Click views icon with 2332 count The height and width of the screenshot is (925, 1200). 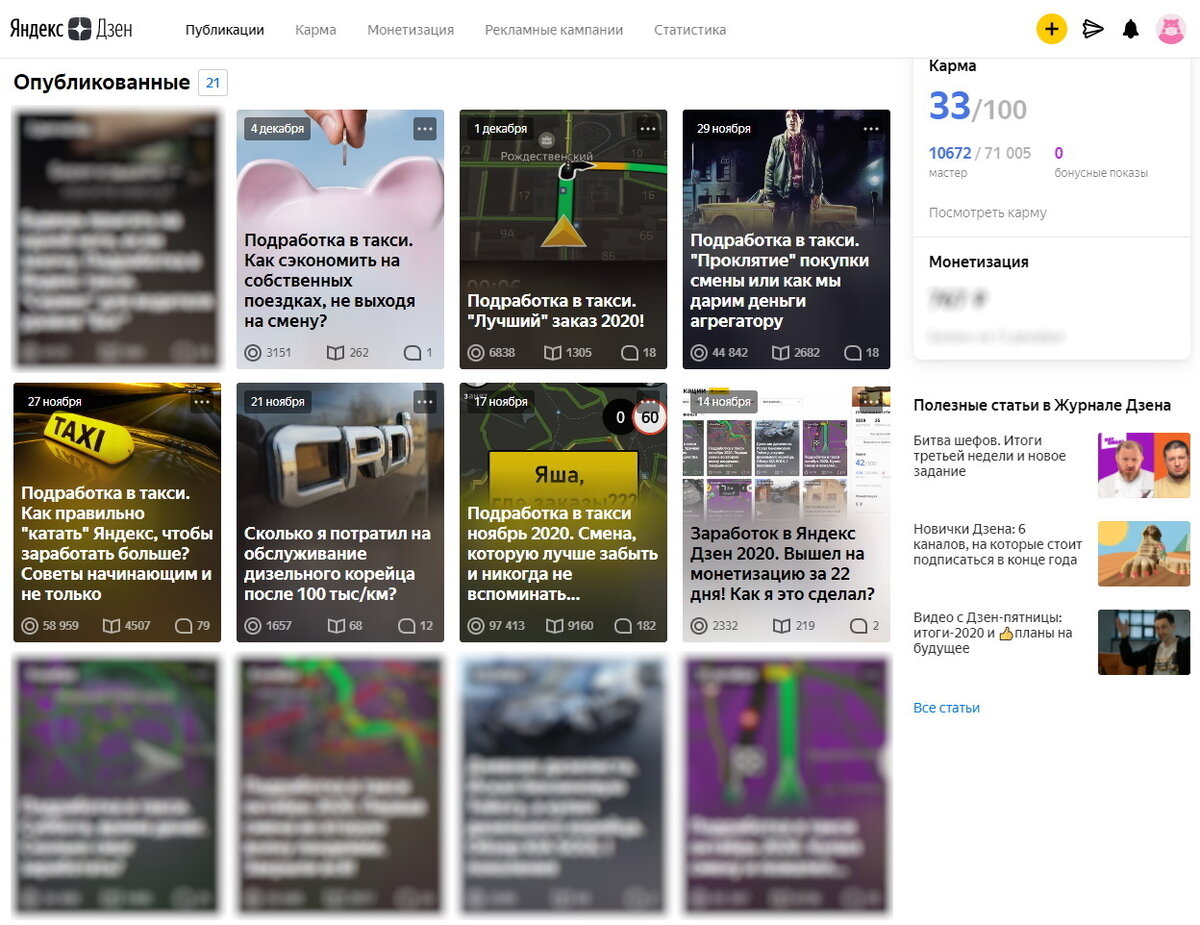click(699, 626)
